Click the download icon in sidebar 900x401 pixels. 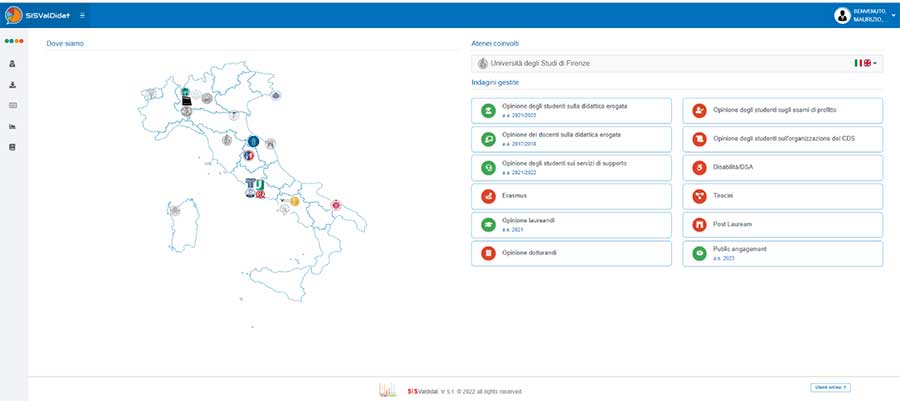pyautogui.click(x=13, y=84)
